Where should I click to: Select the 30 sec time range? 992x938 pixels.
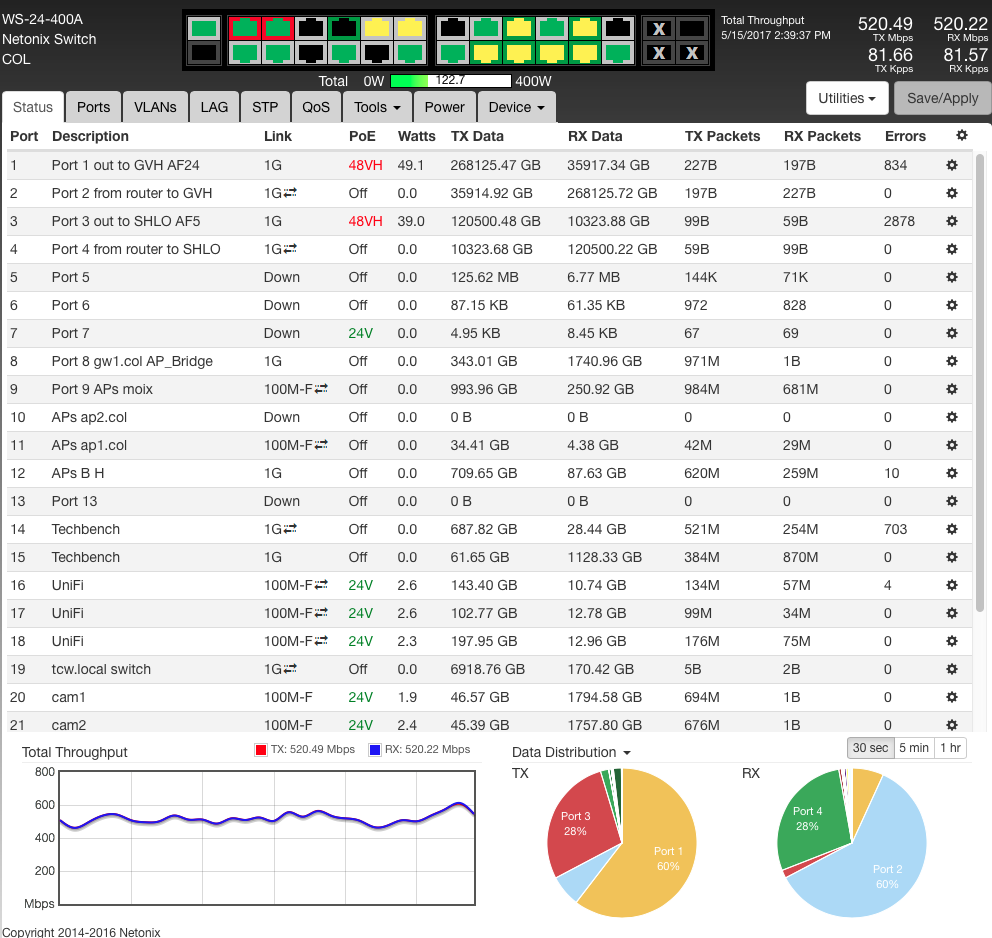[869, 748]
